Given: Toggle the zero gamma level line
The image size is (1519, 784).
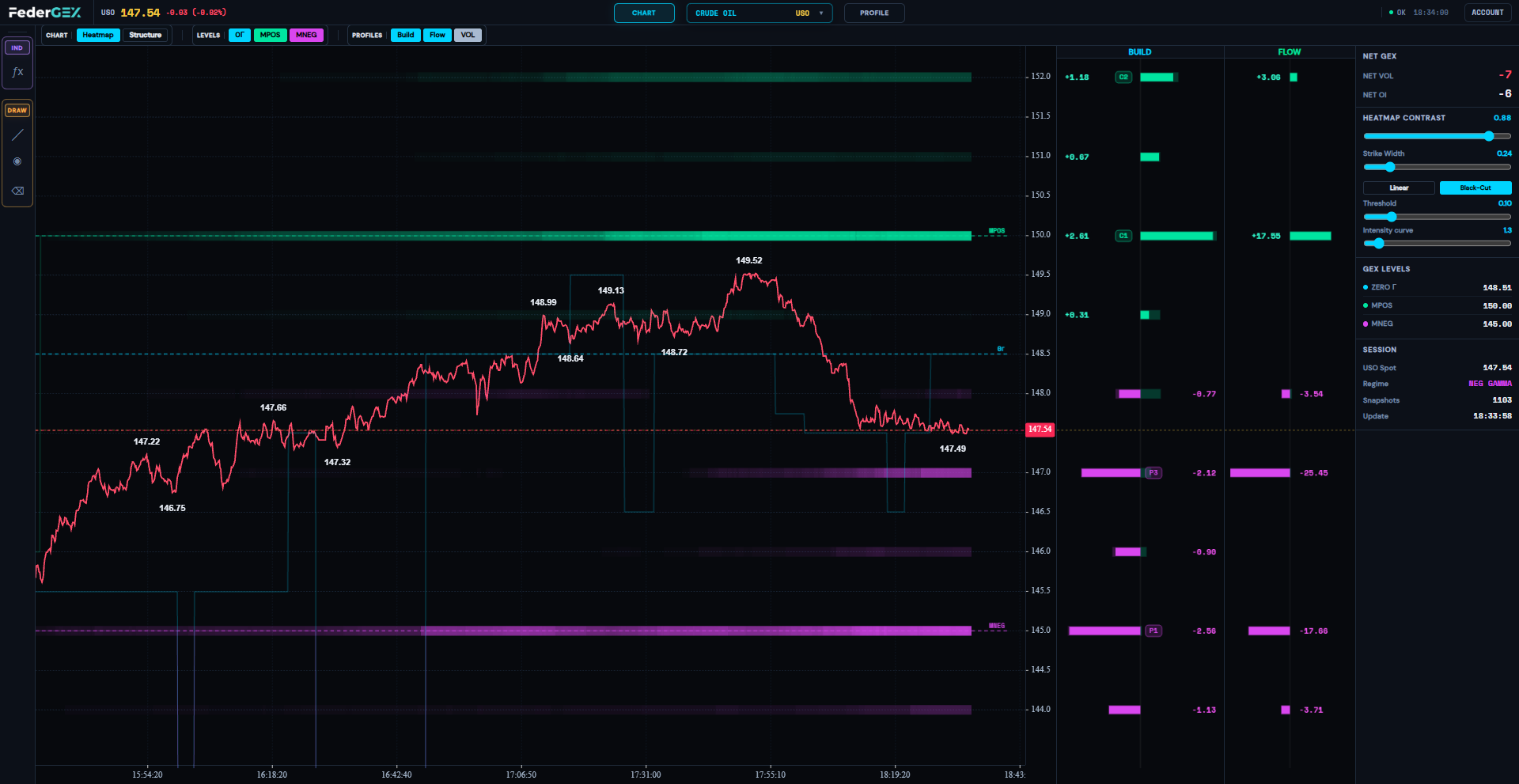Looking at the screenshot, I should click(x=240, y=35).
